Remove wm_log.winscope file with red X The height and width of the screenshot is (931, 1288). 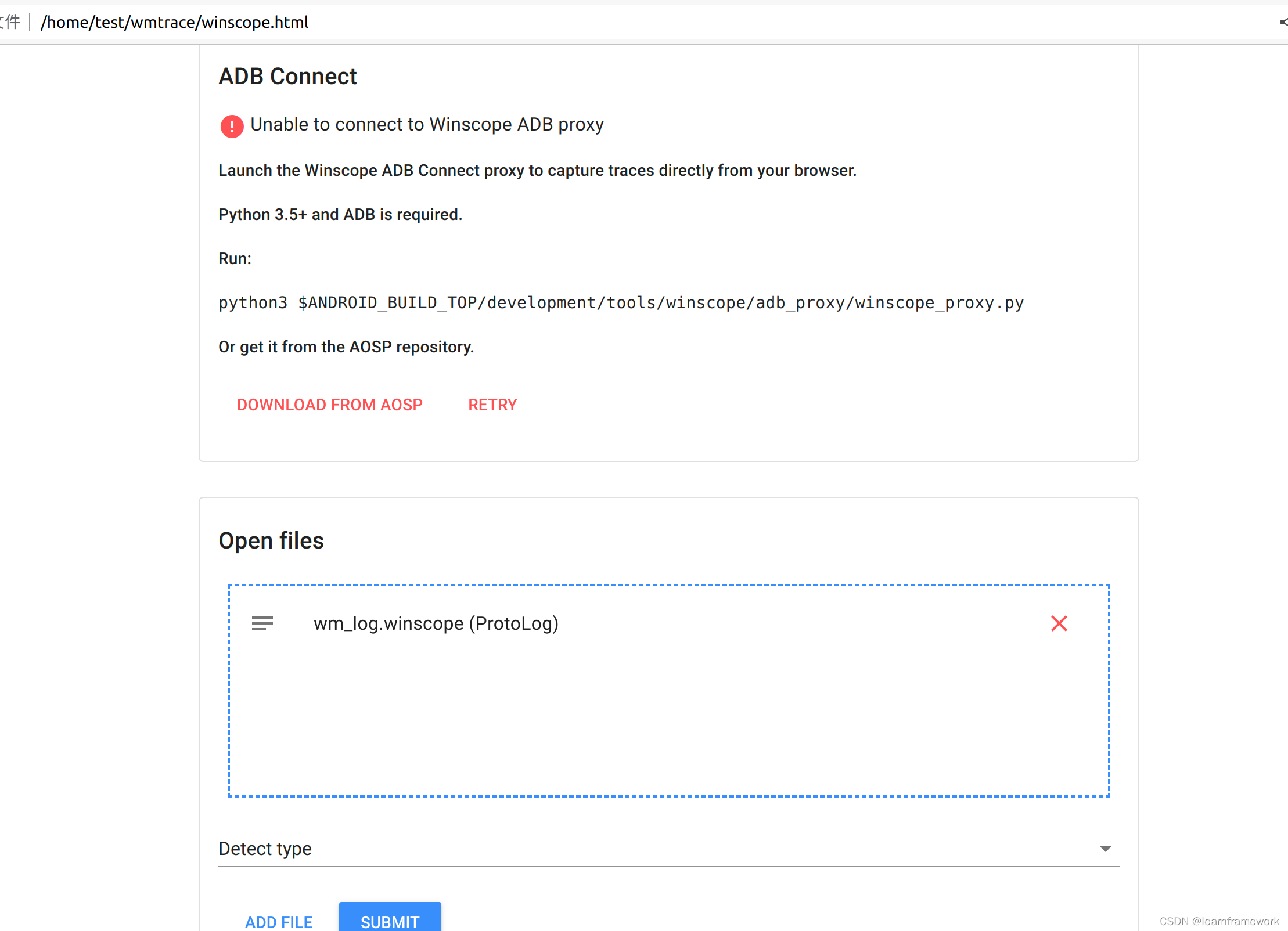pos(1059,623)
